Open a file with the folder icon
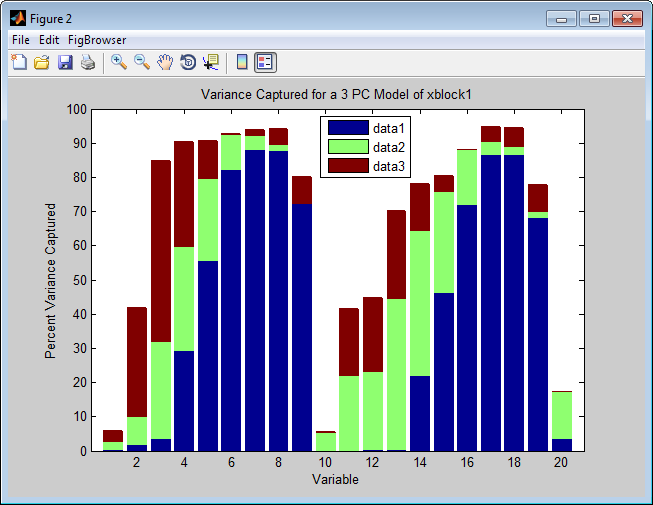 pyautogui.click(x=42, y=62)
